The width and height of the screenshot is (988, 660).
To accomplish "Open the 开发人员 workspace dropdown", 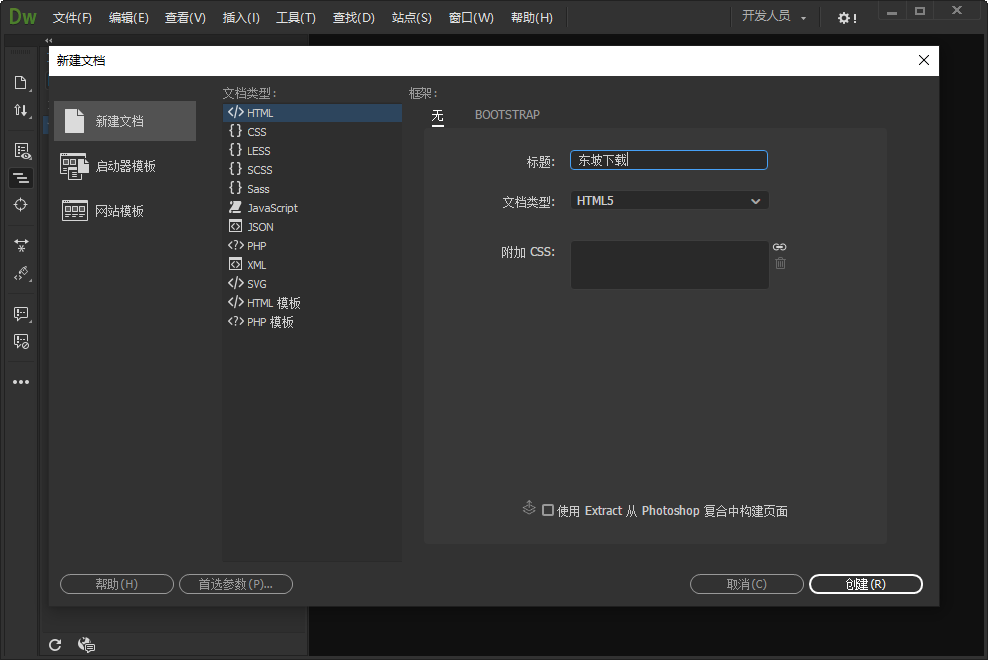I will point(774,16).
